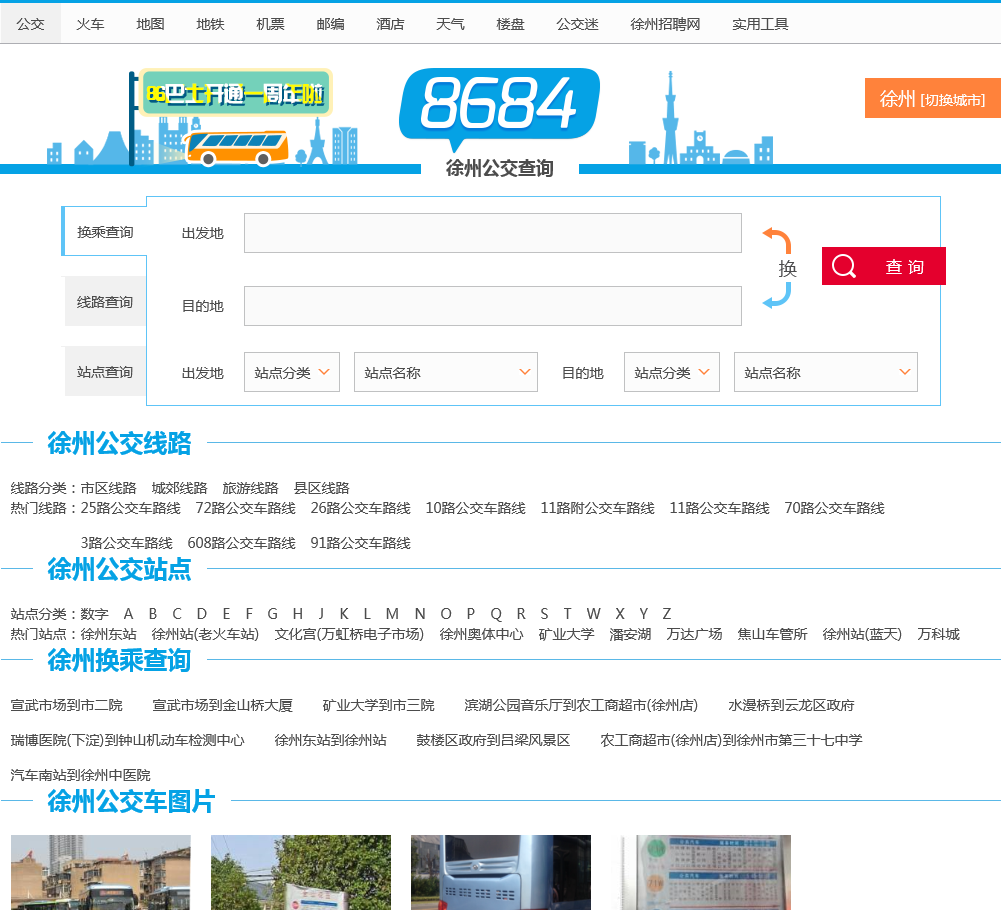Open transfer 宣武市场到市二院
This screenshot has width=1001, height=910.
(x=66, y=706)
